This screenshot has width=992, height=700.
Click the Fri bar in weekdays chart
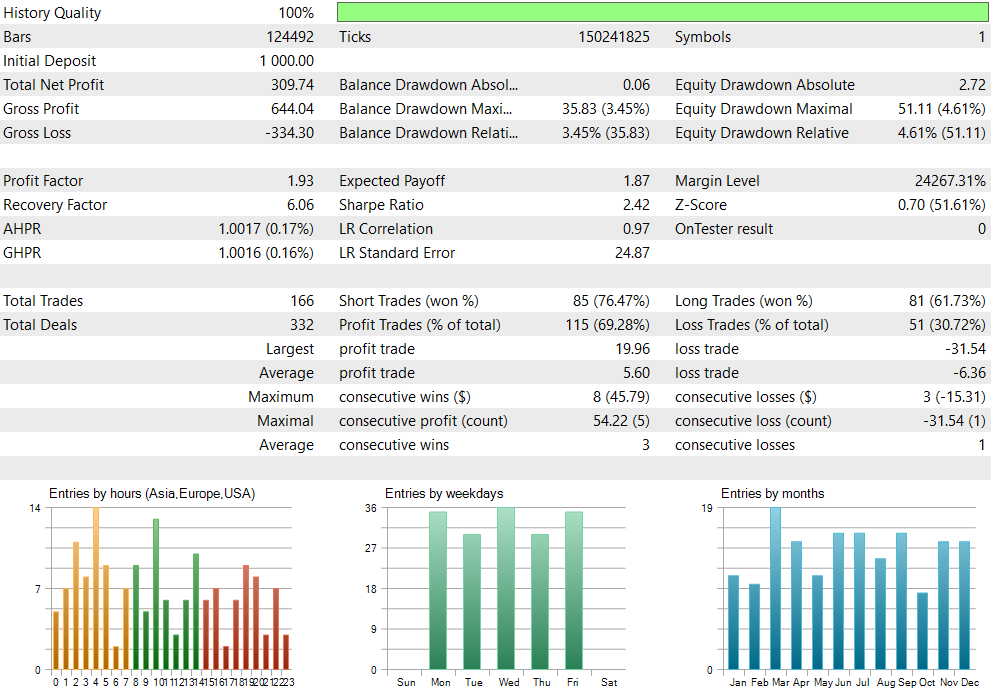(574, 591)
